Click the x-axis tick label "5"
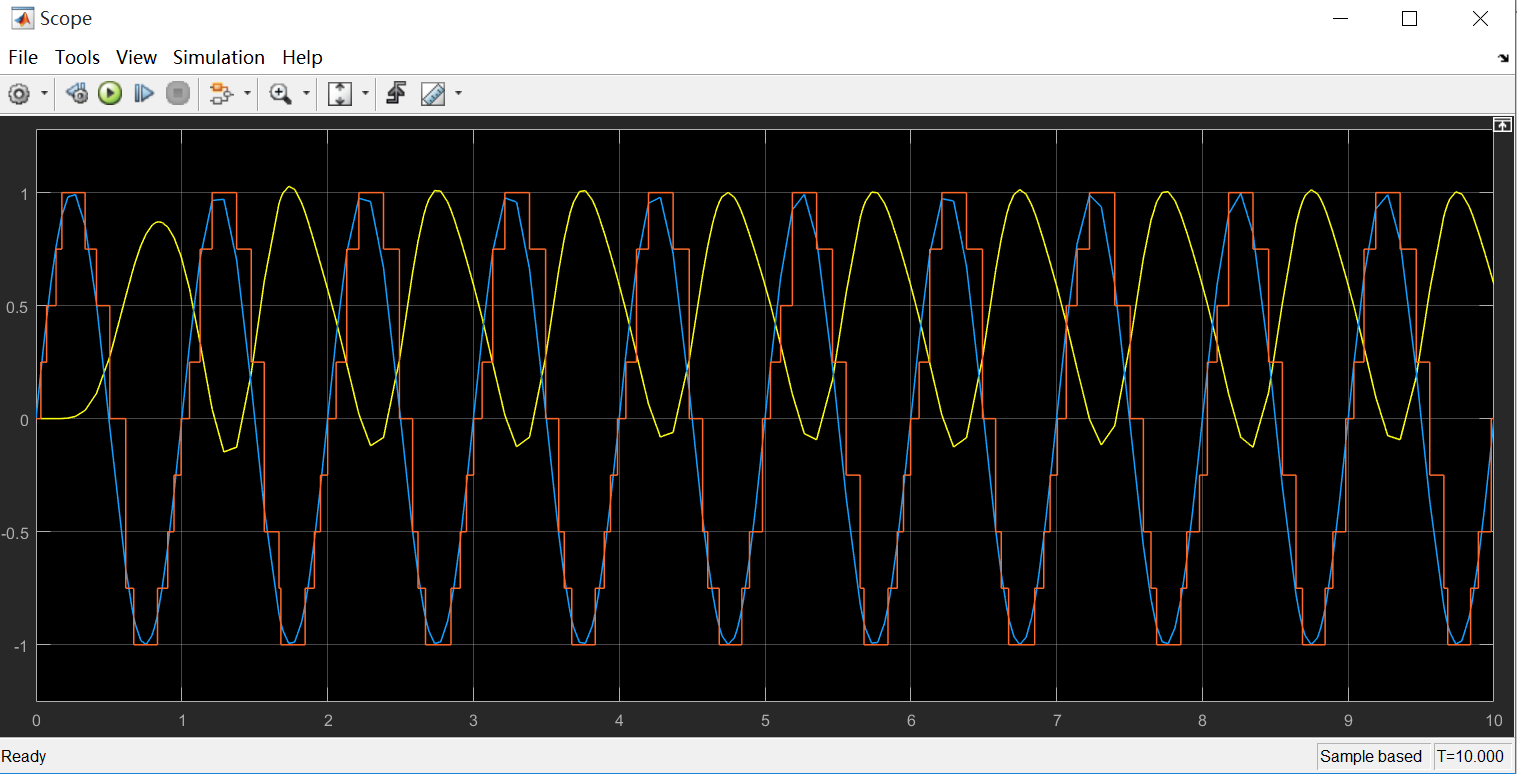 (x=765, y=720)
